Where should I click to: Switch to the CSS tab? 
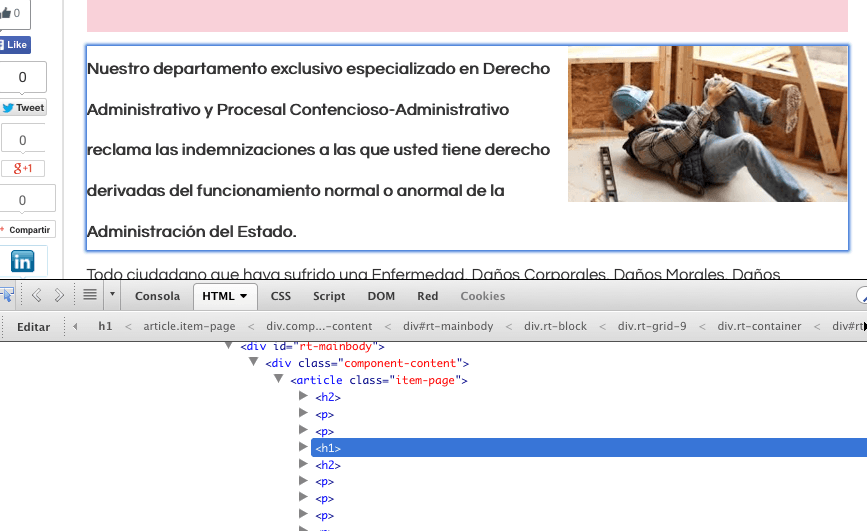[x=281, y=296]
